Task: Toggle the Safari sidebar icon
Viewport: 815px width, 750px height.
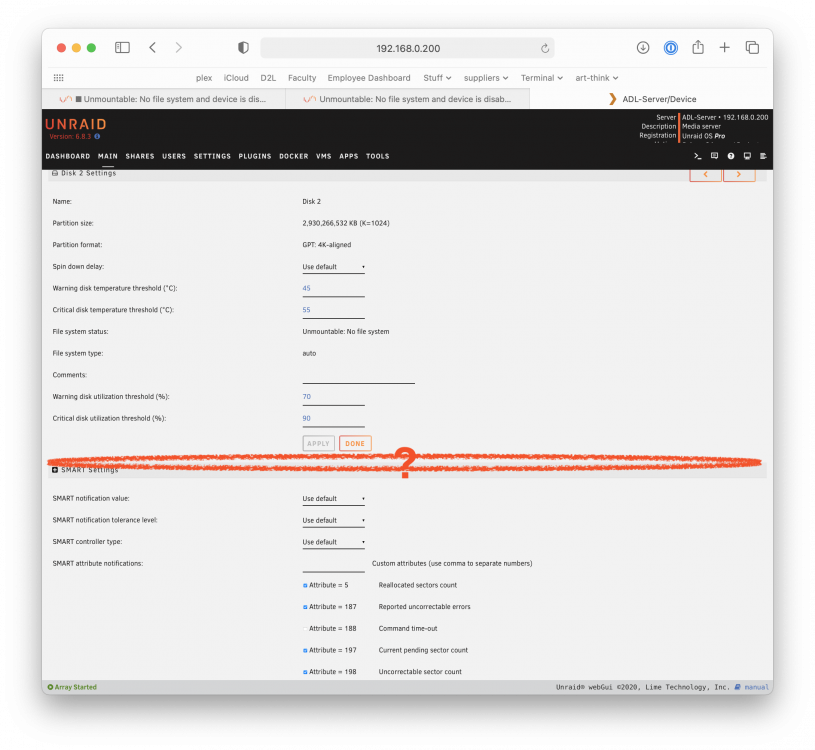Action: coord(122,48)
